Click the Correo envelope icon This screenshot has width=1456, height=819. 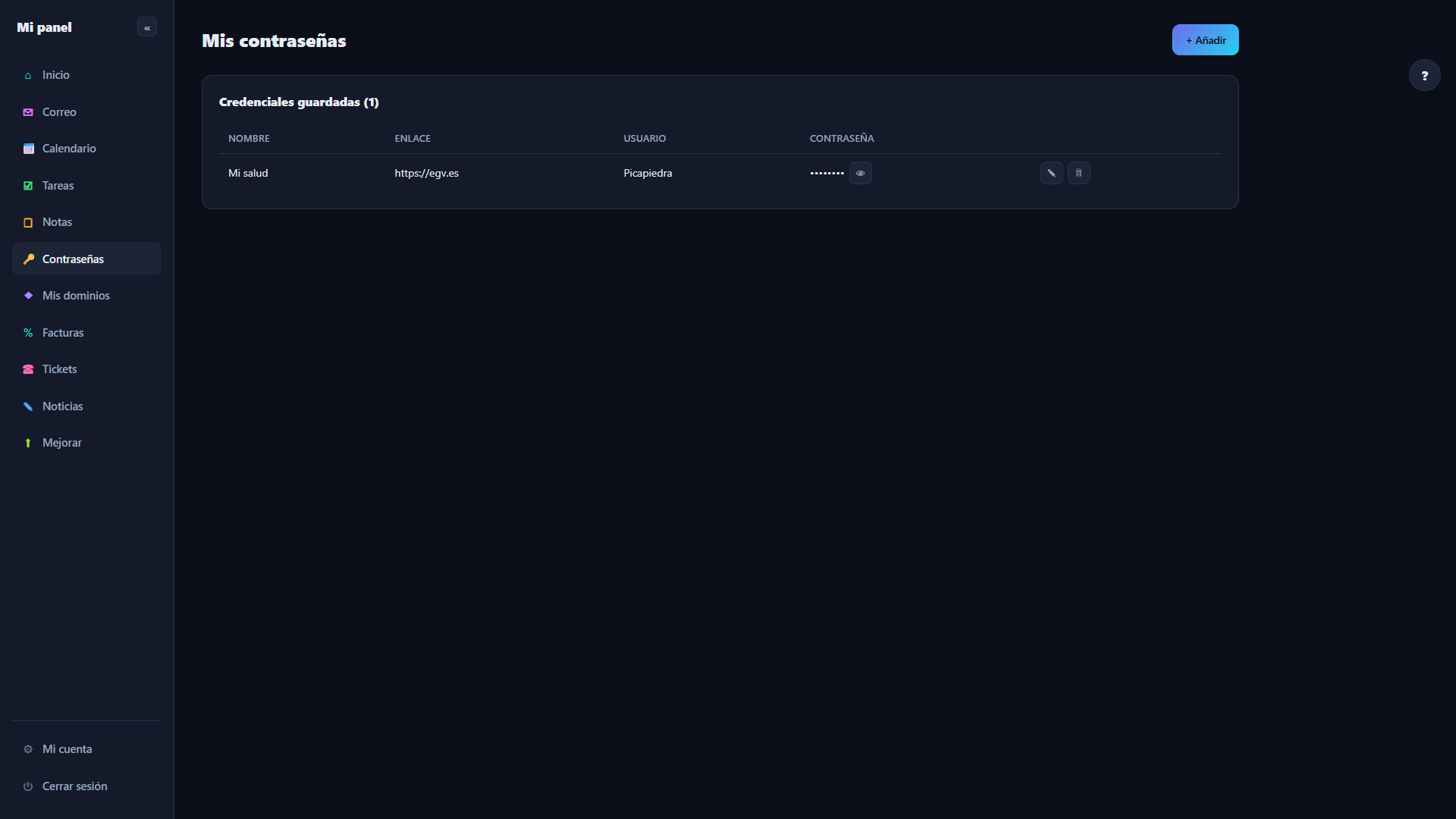[x=28, y=112]
